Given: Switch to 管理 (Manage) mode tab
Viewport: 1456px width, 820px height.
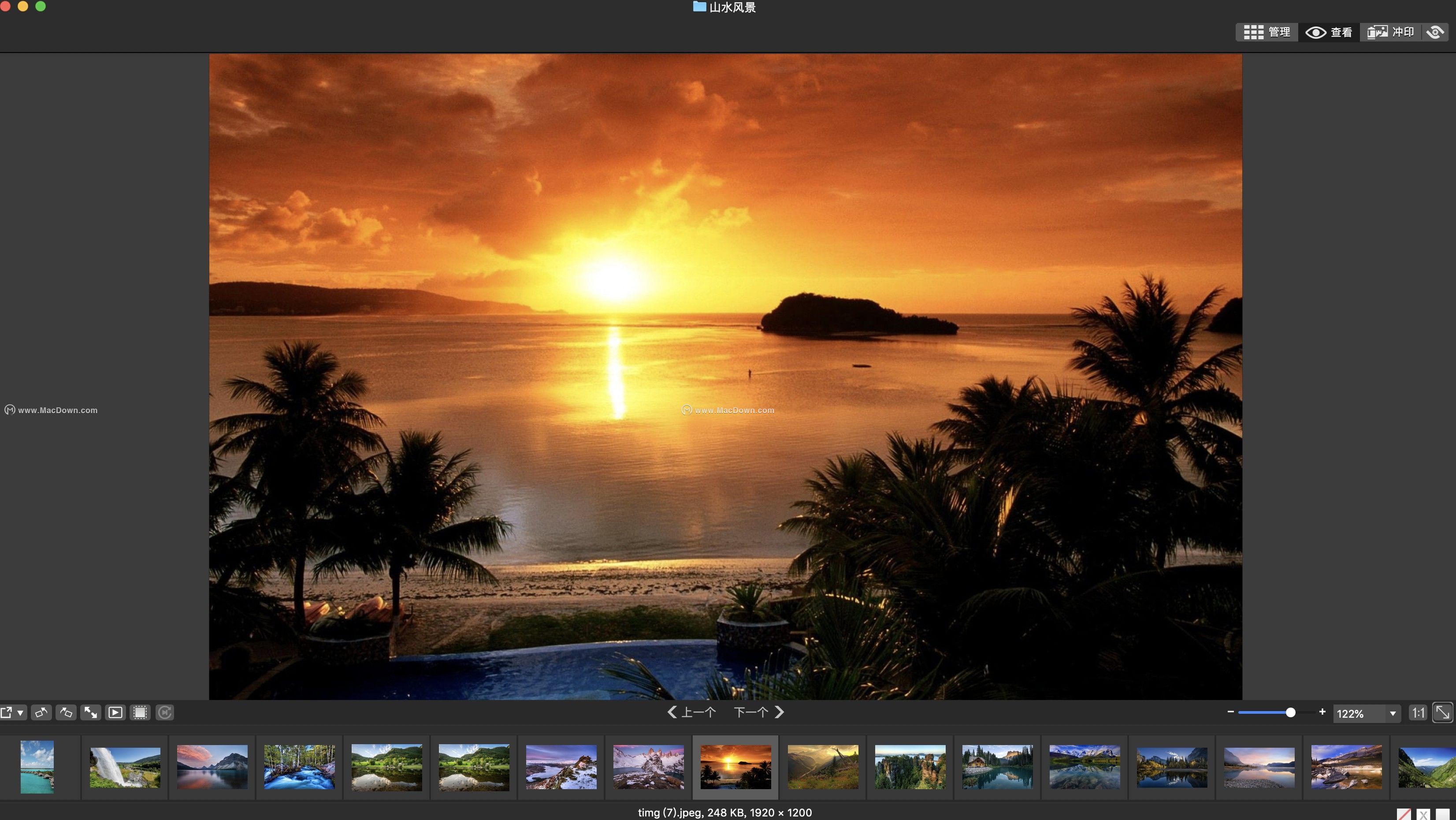Looking at the screenshot, I should tap(1267, 32).
